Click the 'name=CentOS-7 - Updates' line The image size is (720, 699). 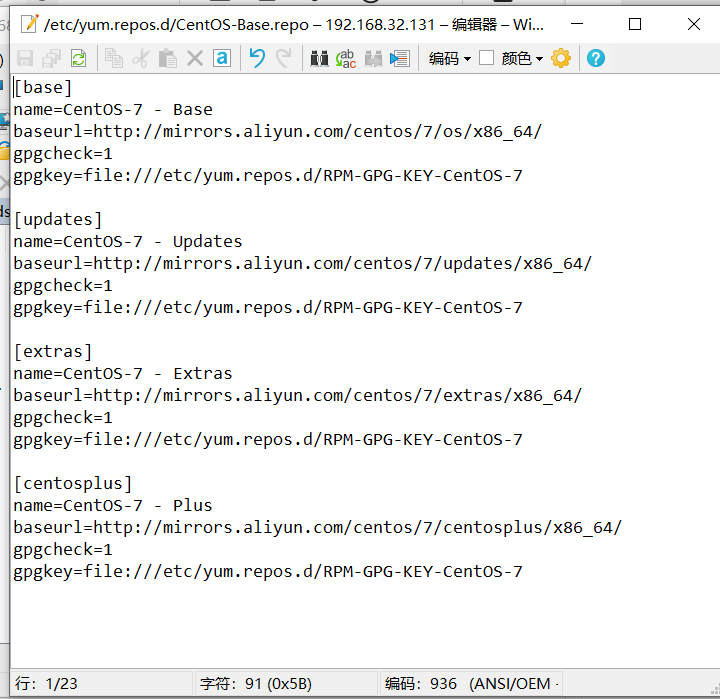pos(128,242)
